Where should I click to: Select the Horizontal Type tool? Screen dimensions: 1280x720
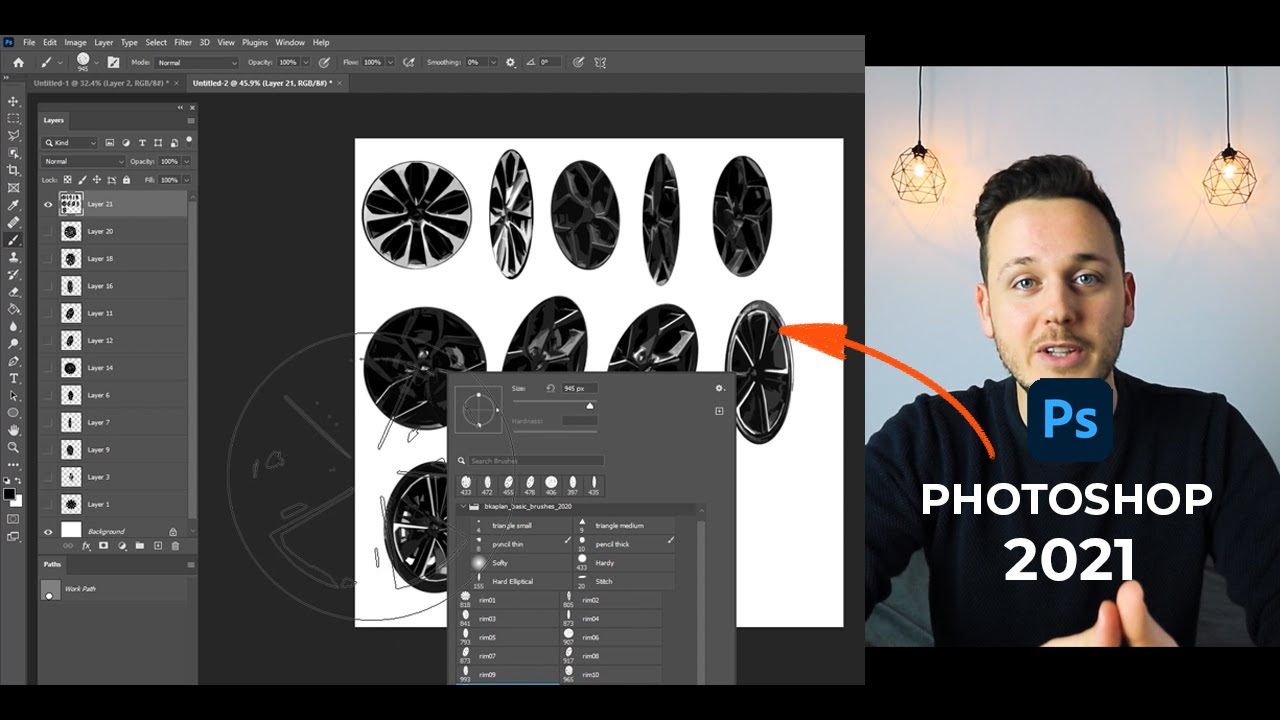coord(14,378)
